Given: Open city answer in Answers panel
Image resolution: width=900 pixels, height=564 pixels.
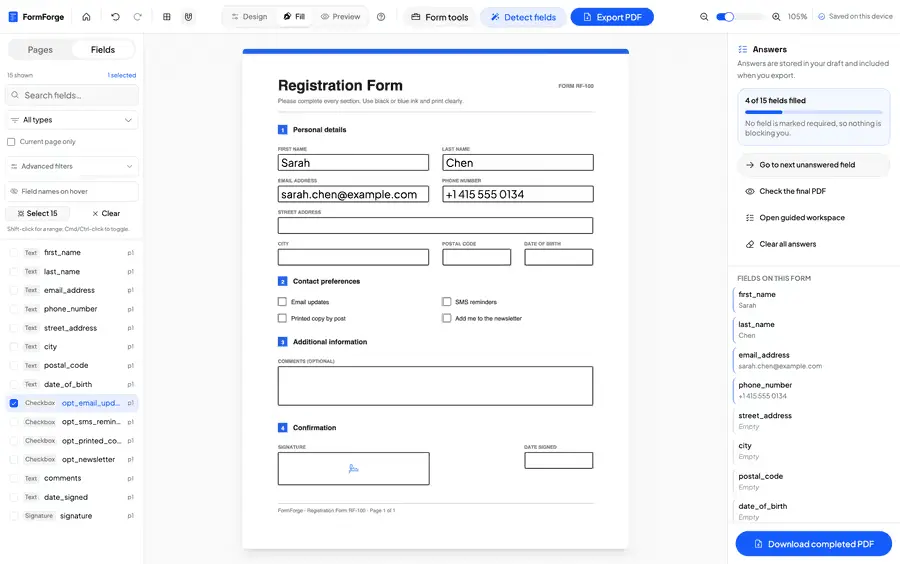Looking at the screenshot, I should (x=812, y=451).
